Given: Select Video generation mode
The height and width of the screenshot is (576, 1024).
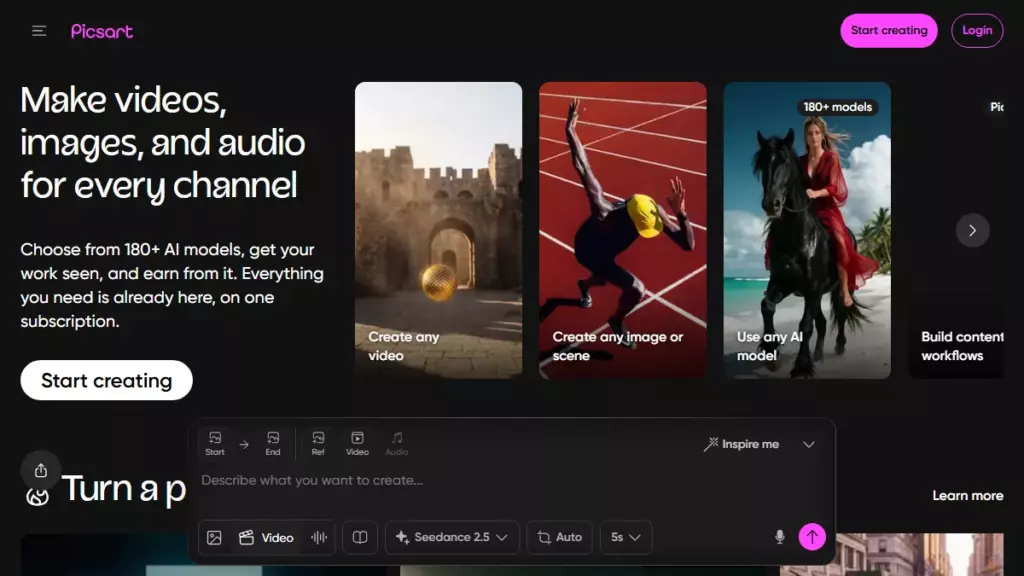Looking at the screenshot, I should (x=266, y=537).
